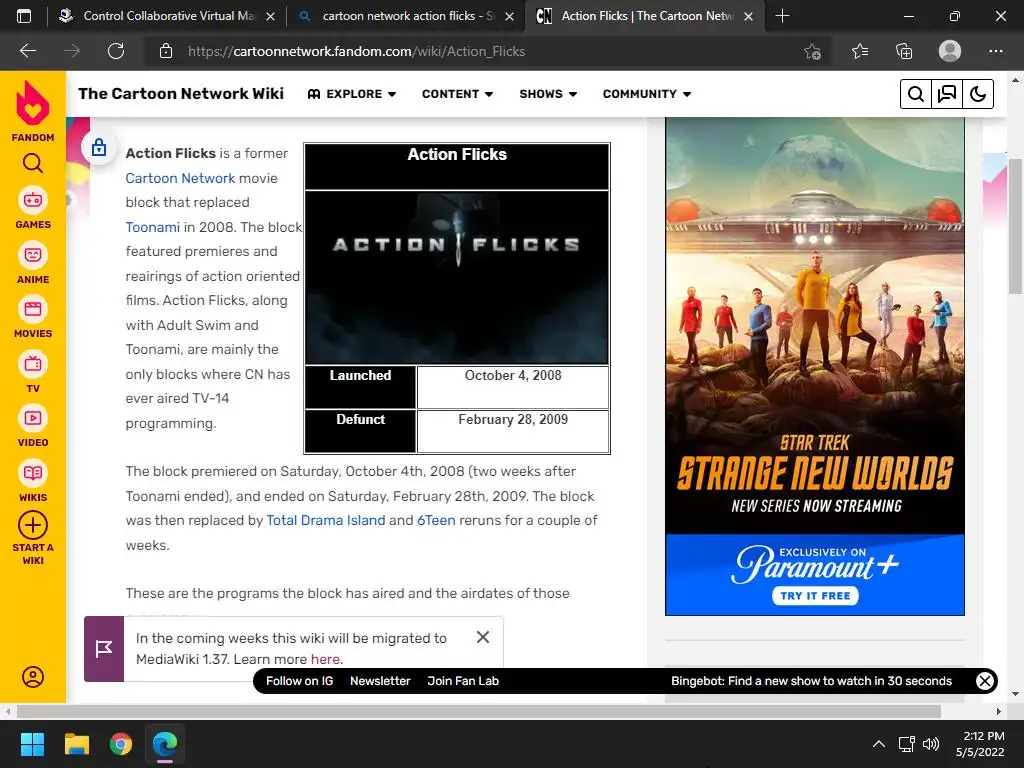Open the browser profile avatar
Screen dimensions: 1024x768
pyautogui.click(x=950, y=51)
